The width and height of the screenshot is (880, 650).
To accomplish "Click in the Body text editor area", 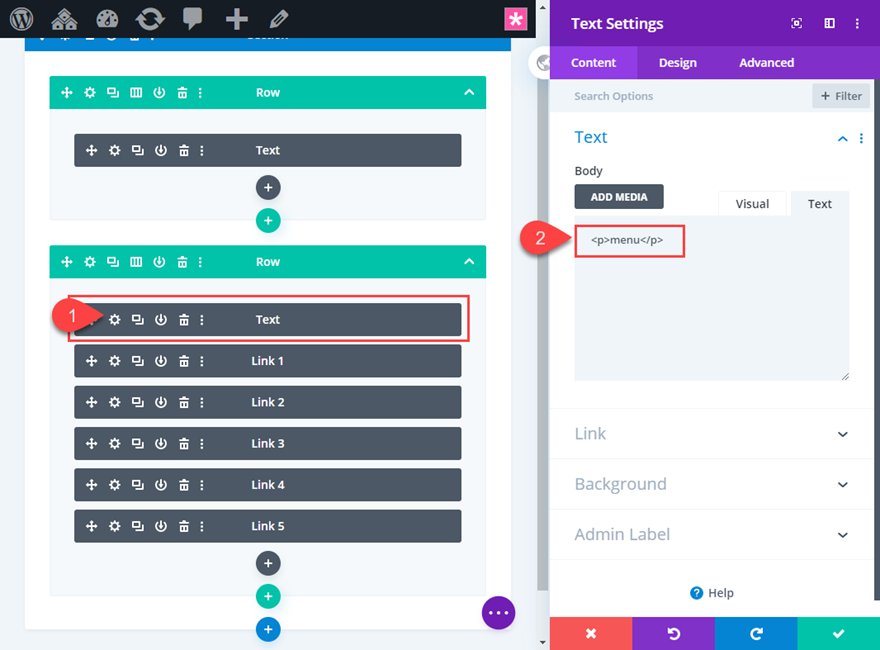I will pos(712,298).
